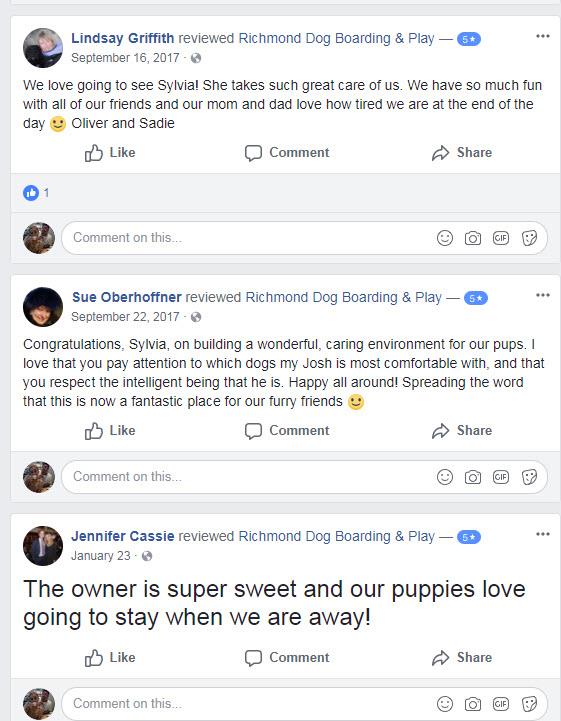
Task: Click camera icon in Lindsay's comment box
Action: 473,238
